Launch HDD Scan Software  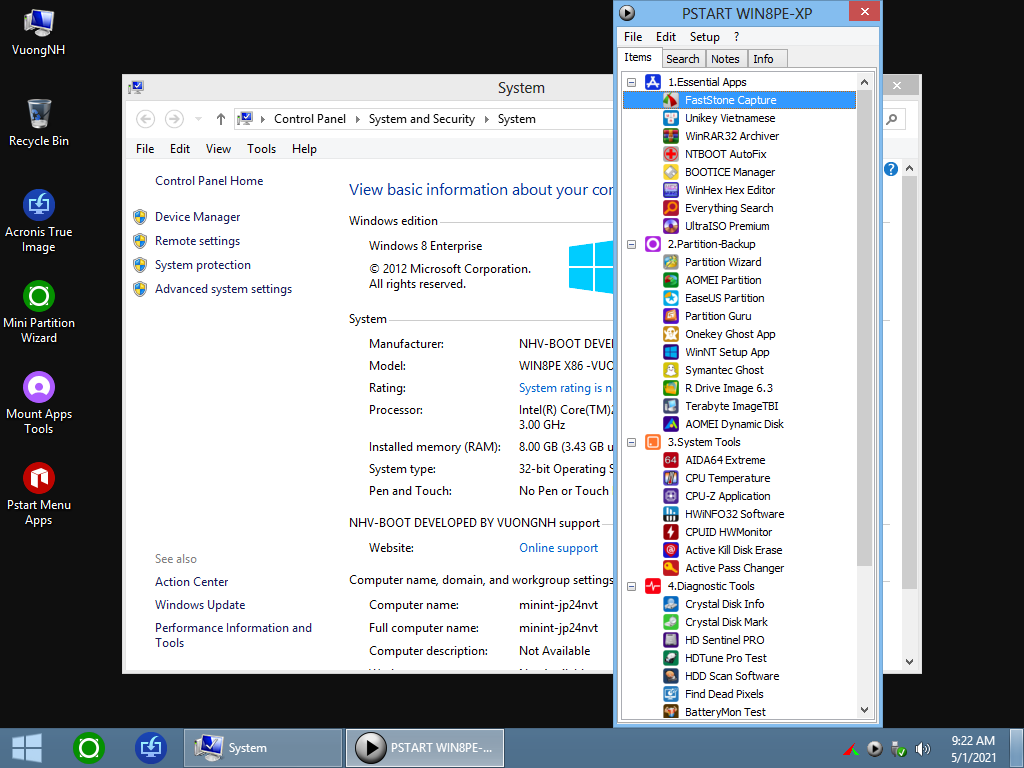point(732,676)
